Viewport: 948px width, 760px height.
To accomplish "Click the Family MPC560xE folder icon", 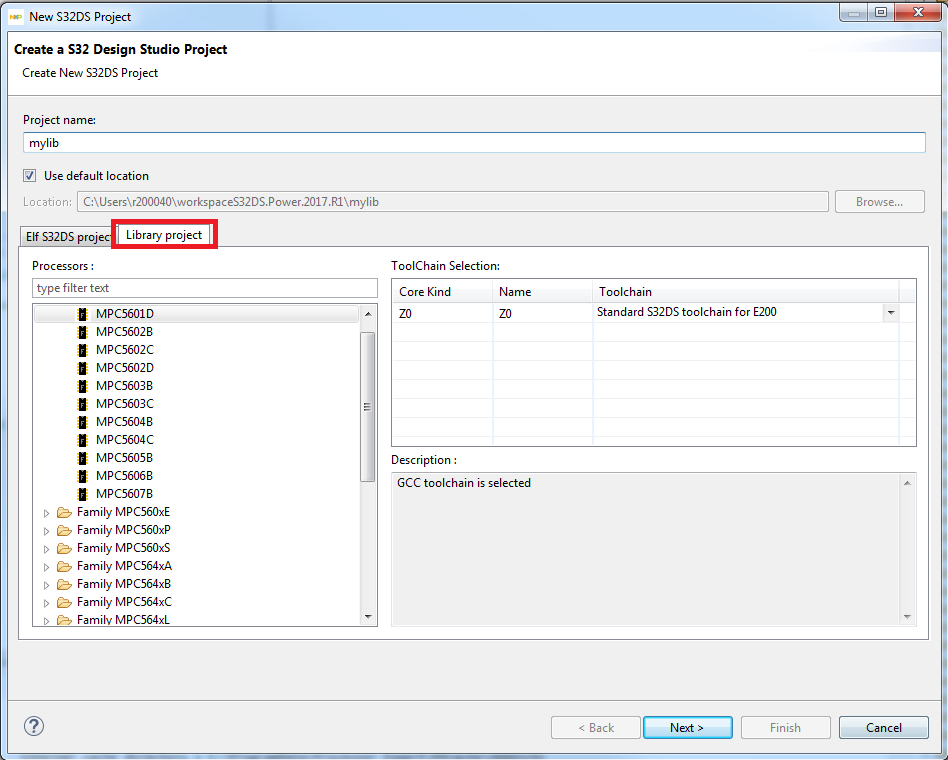I will [x=64, y=513].
